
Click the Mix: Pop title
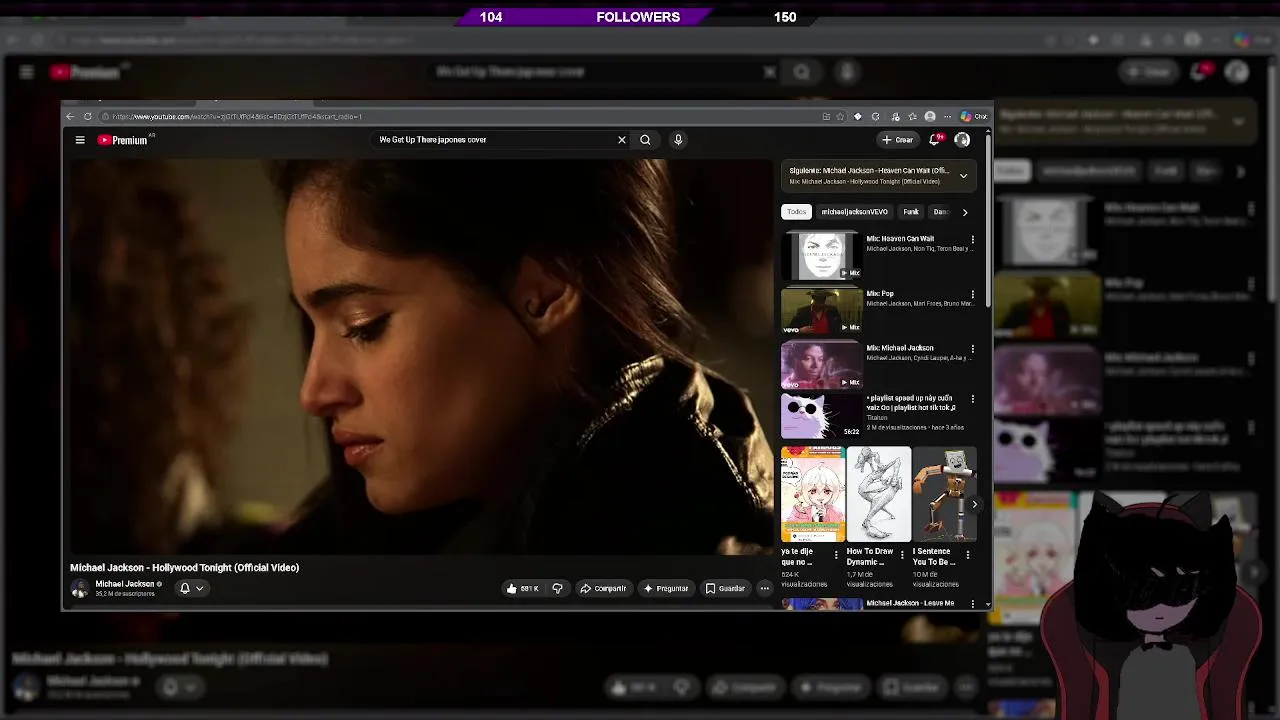coord(880,294)
